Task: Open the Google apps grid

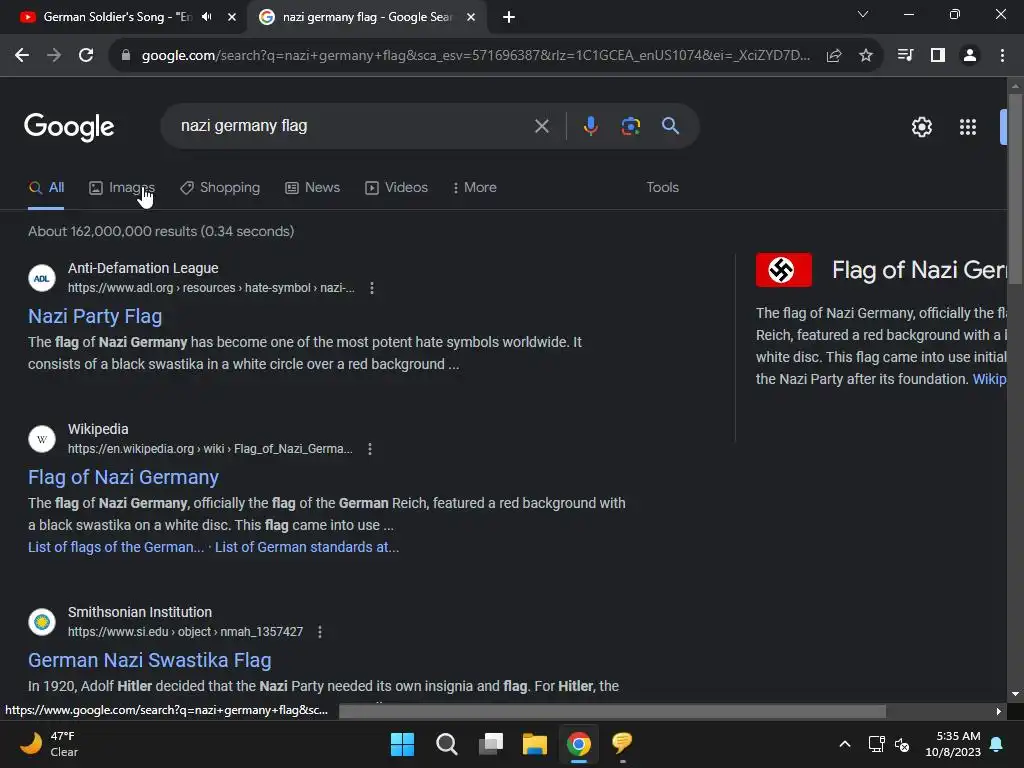Action: click(968, 127)
